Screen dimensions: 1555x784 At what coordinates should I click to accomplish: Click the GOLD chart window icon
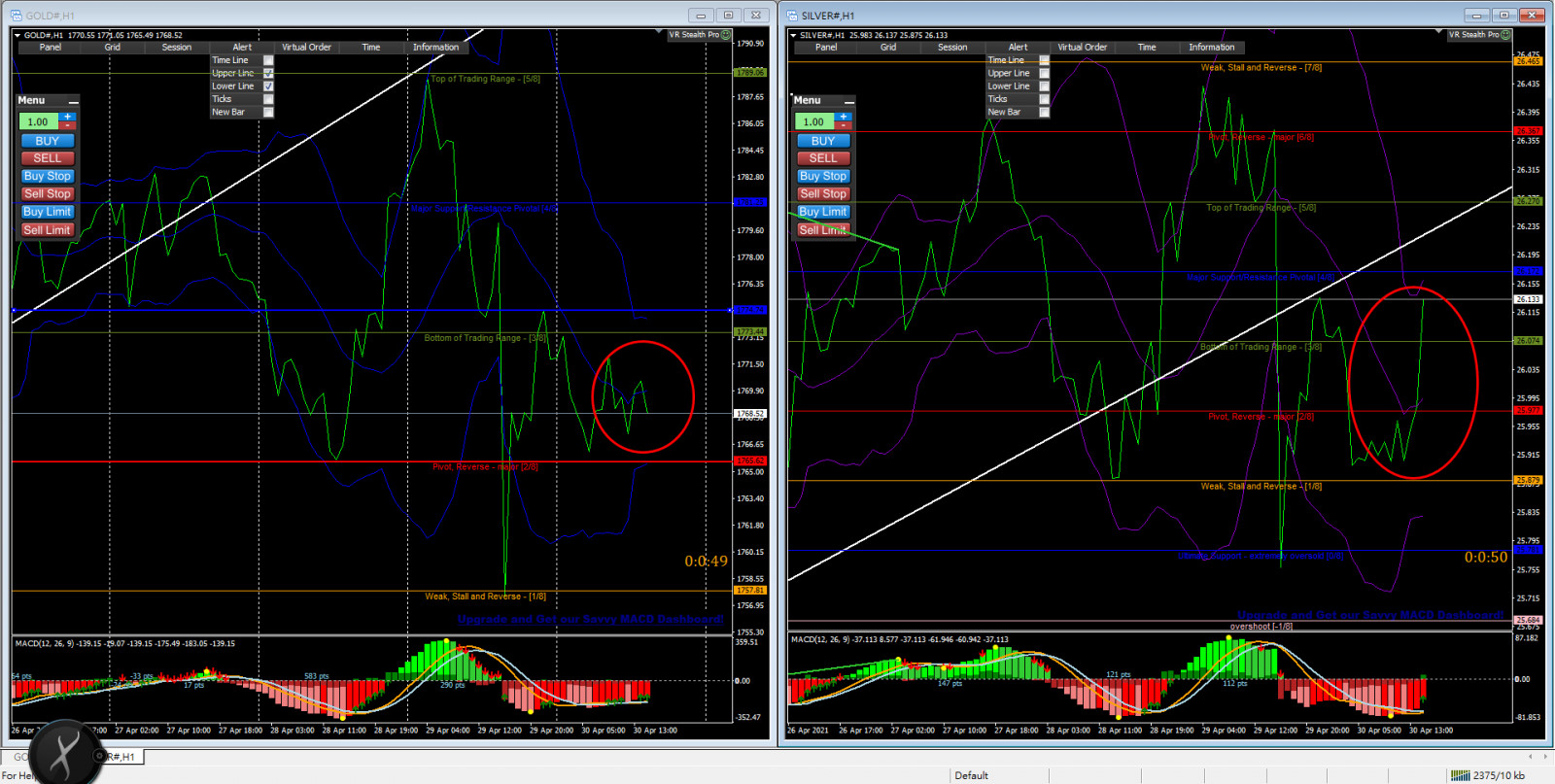pyautogui.click(x=16, y=16)
